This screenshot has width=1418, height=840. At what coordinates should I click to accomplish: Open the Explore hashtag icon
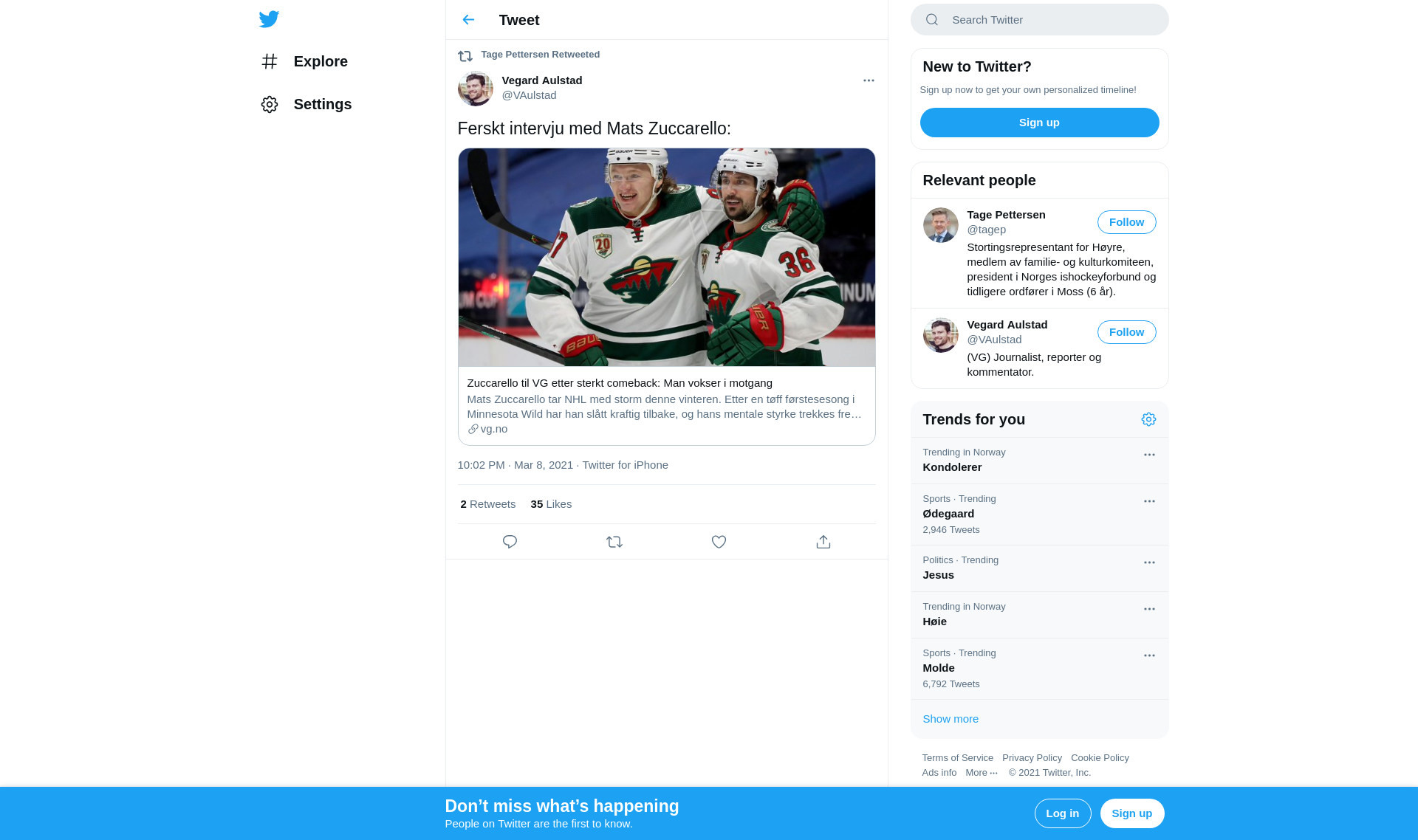270,61
